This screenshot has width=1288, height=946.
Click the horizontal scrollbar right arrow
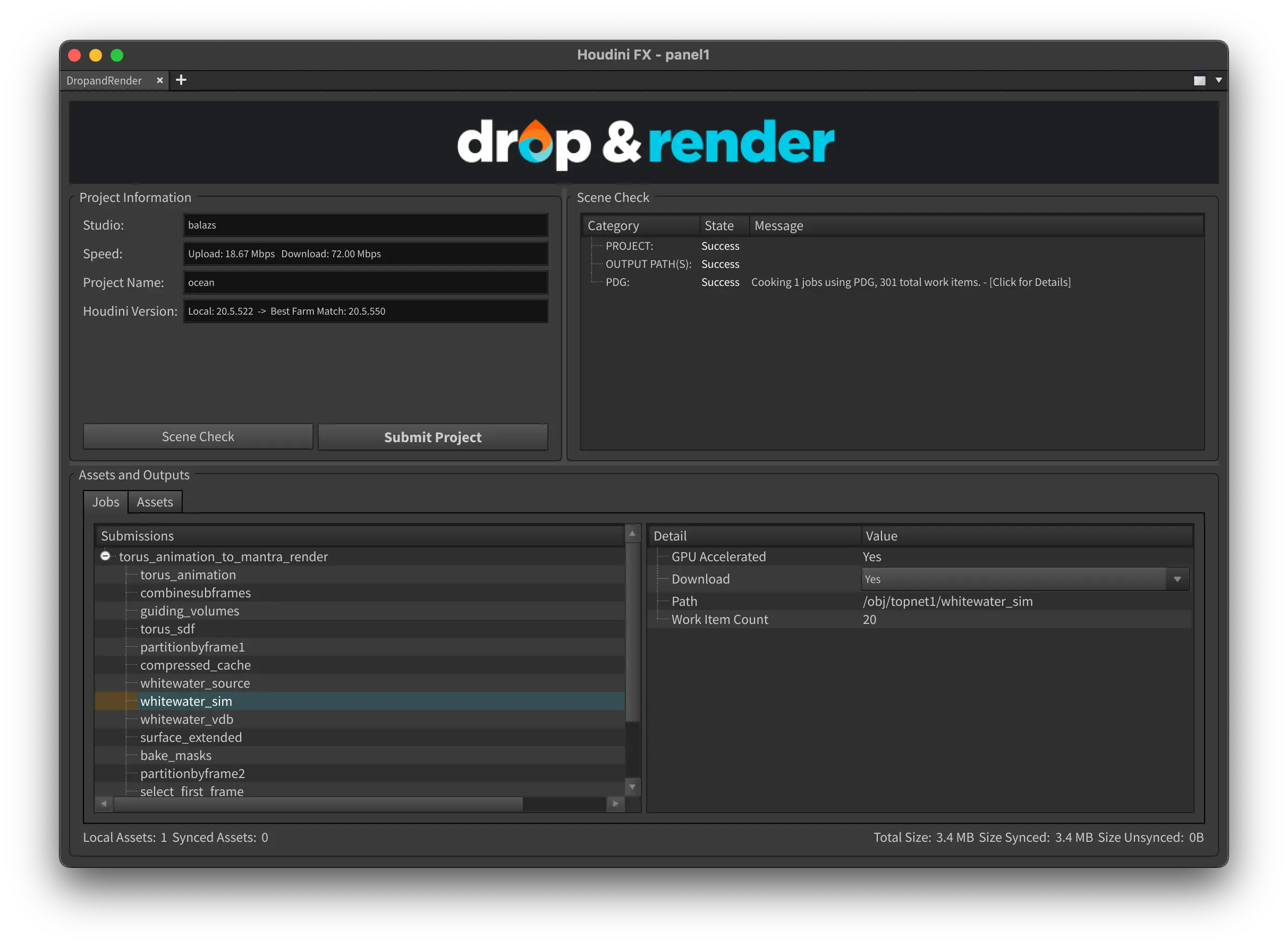click(x=615, y=804)
